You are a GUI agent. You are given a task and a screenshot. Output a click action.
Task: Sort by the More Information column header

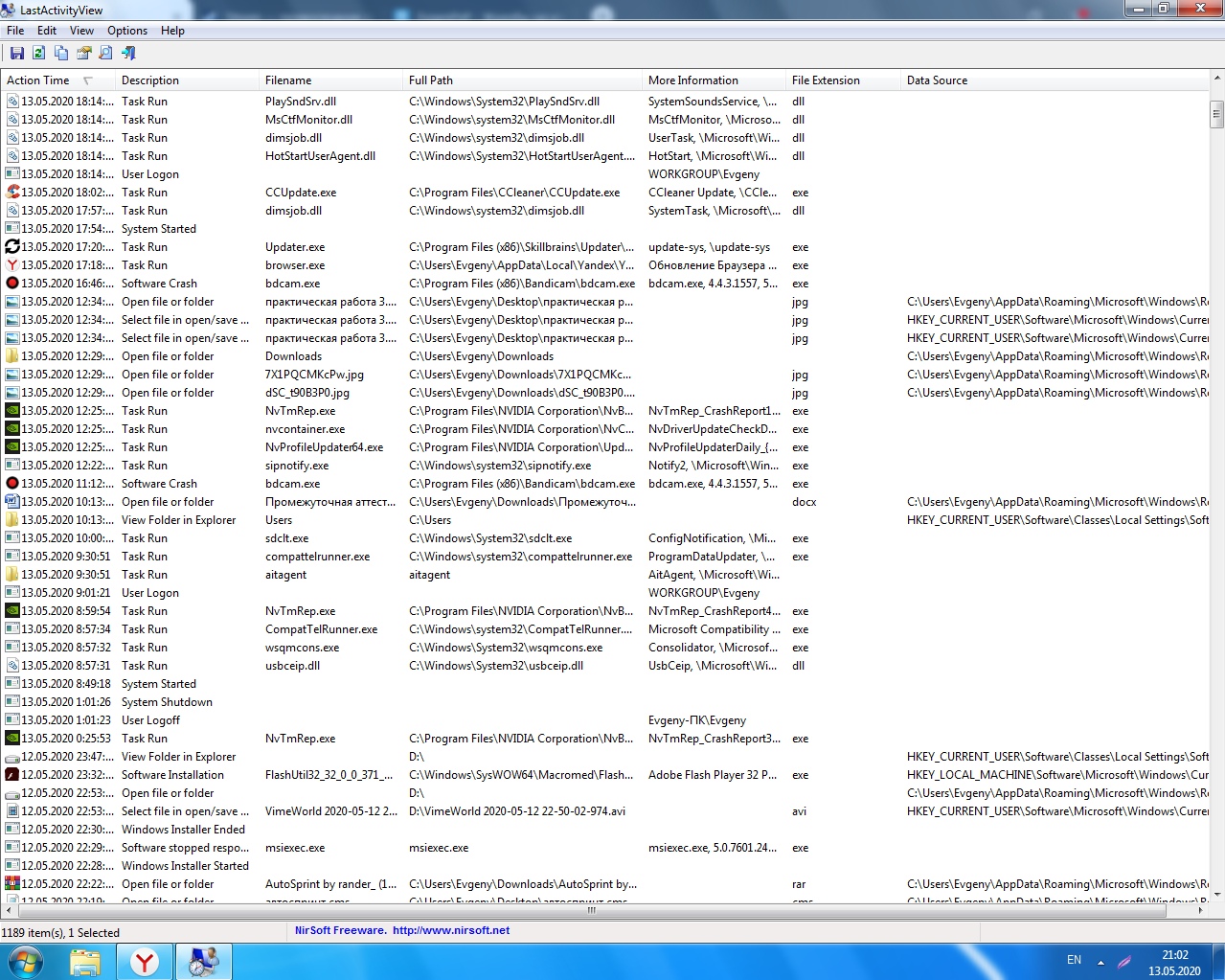[714, 80]
